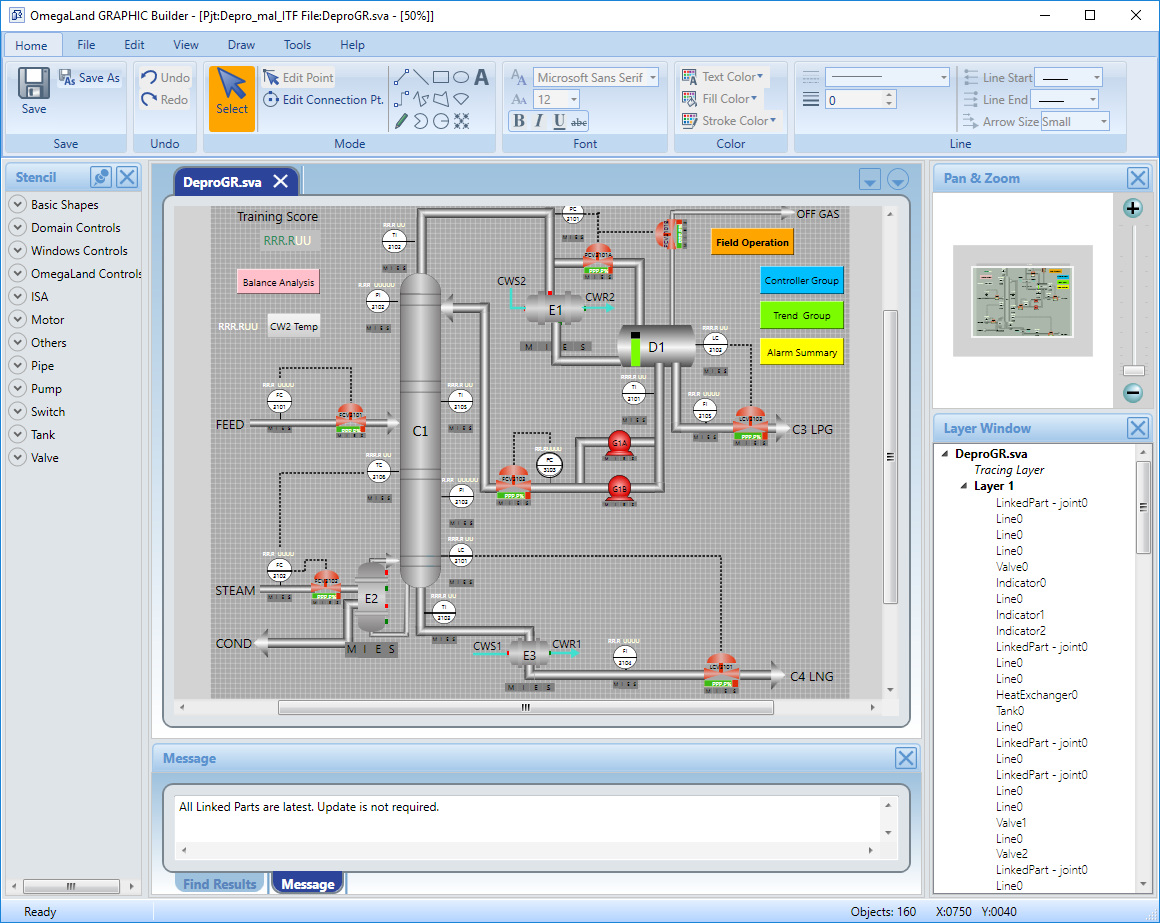Open the Draw ribbon tab
Screen dimensions: 1160x923
[x=241, y=45]
